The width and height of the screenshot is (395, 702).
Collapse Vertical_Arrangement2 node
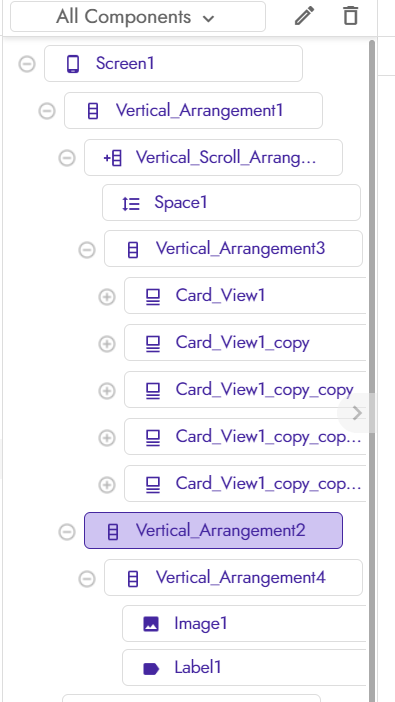(x=67, y=531)
